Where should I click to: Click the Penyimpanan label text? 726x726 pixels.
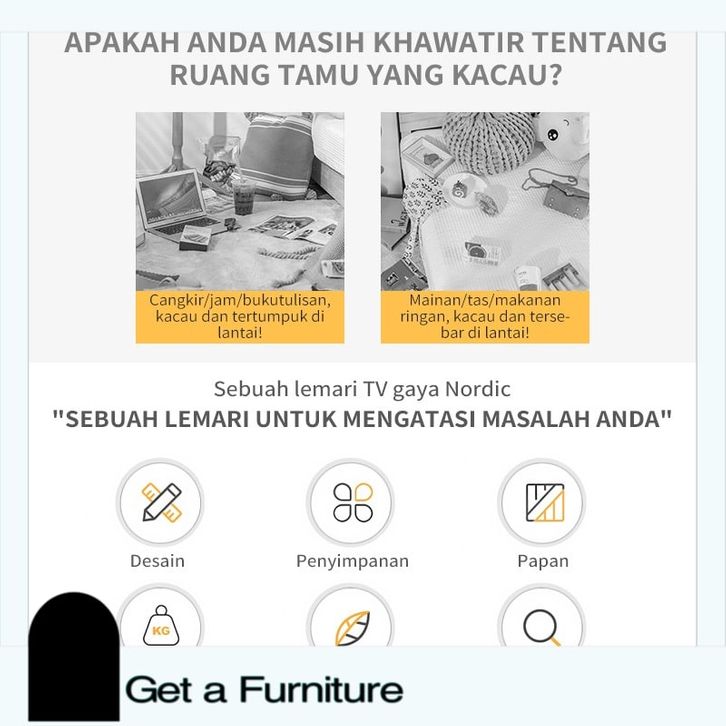tap(352, 561)
